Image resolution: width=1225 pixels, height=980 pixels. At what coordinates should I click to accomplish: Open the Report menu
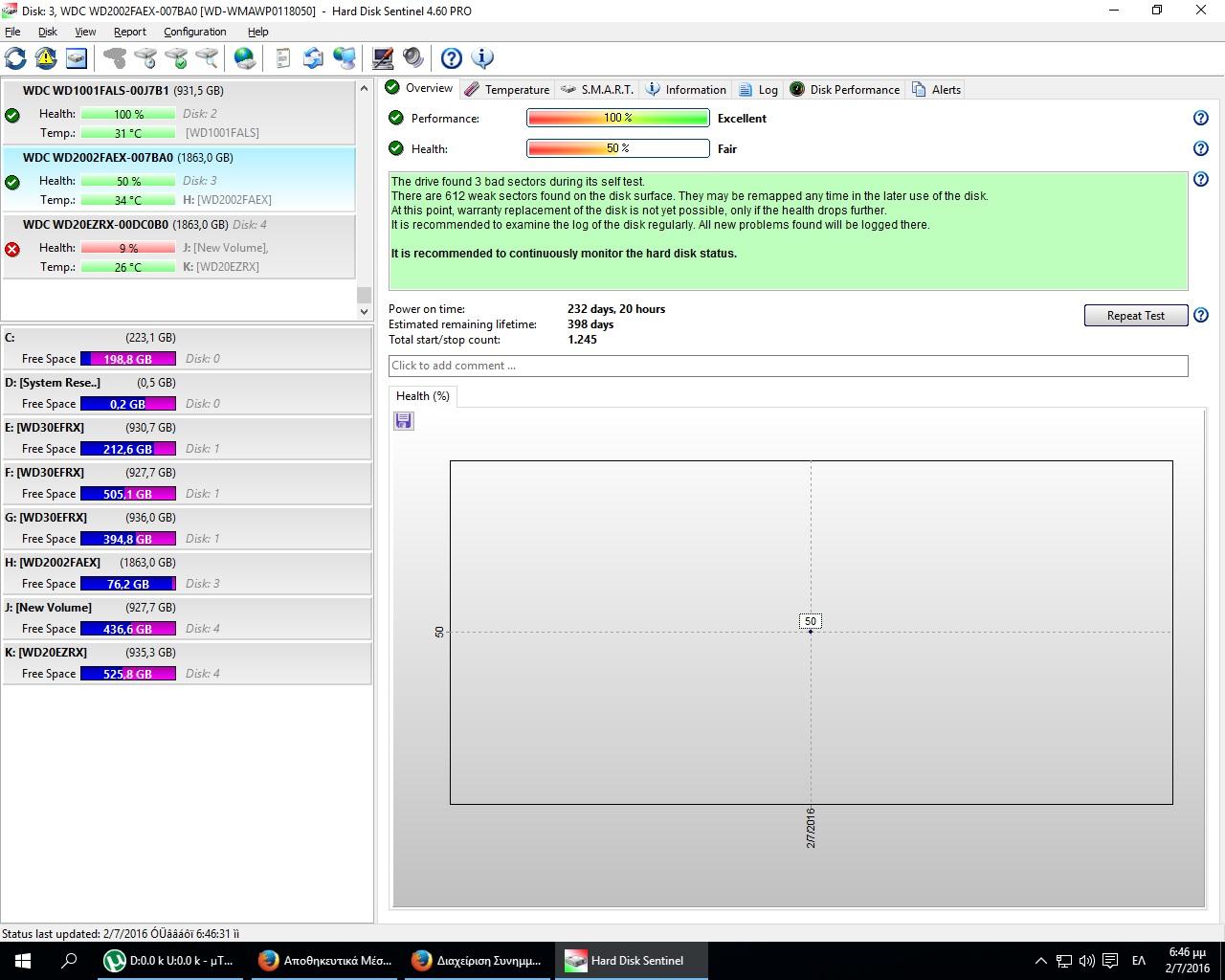129,32
